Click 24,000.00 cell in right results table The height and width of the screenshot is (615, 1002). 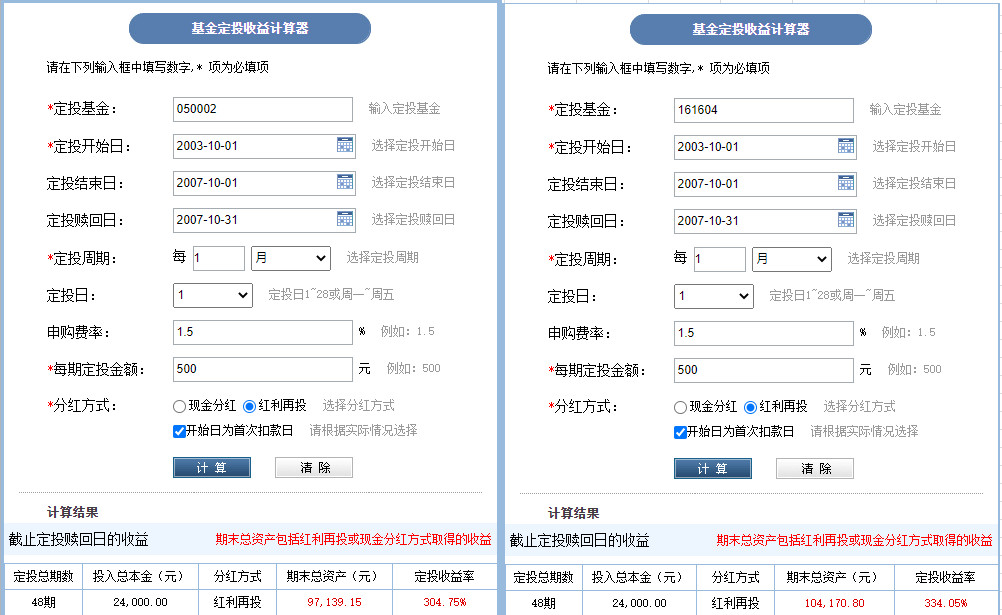[x=639, y=603]
